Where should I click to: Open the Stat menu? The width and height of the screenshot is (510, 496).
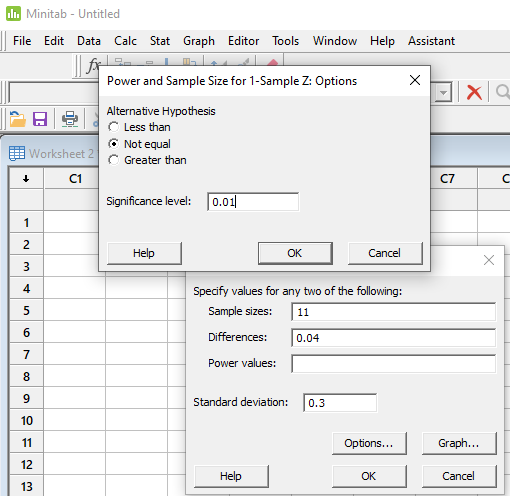pos(160,41)
